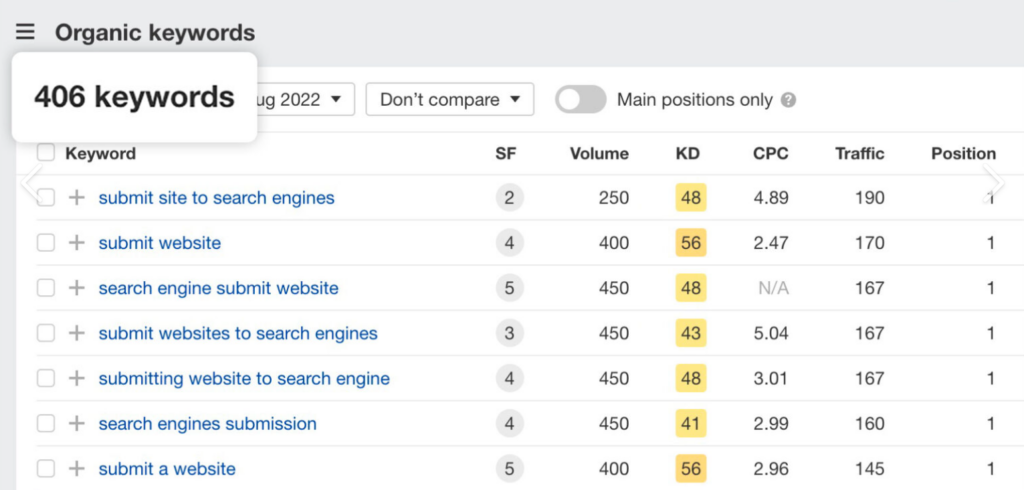Click plus icon for 'submit websites to search engines'

coord(77,333)
